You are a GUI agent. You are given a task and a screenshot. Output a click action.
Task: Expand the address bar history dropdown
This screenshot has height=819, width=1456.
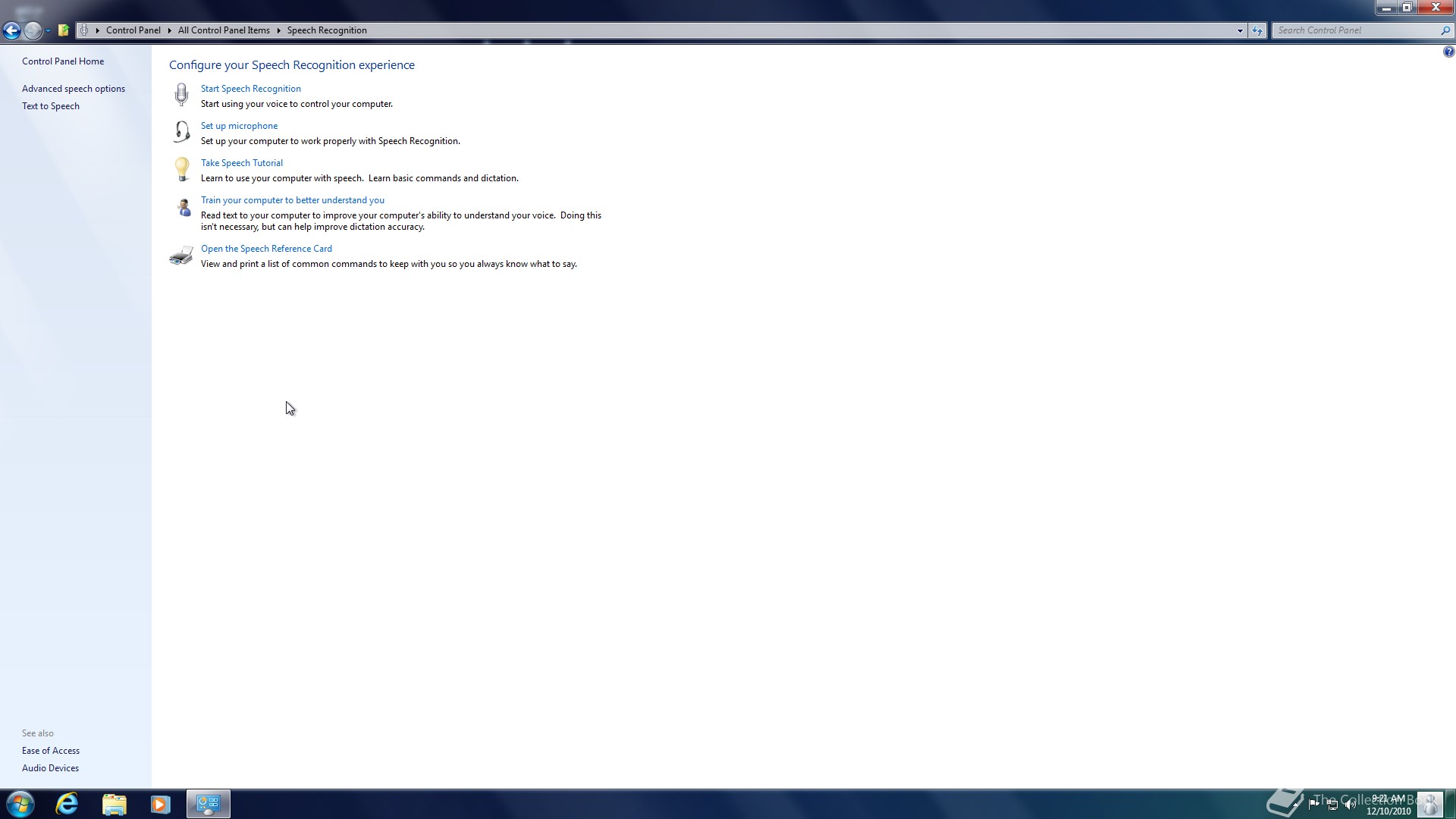point(1240,30)
